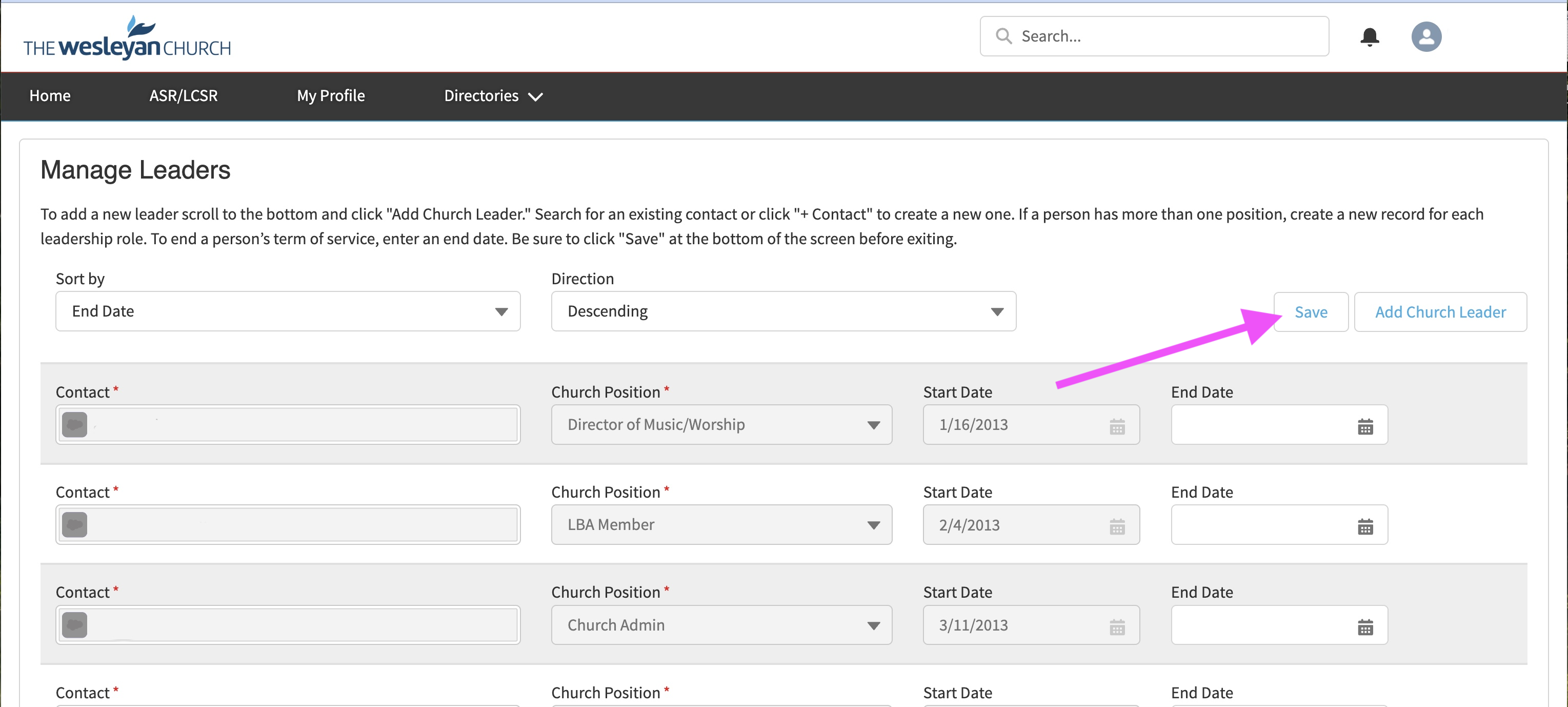Viewport: 1568px width, 707px height.
Task: Open End Date calendar for Church Admin row
Action: point(1365,626)
